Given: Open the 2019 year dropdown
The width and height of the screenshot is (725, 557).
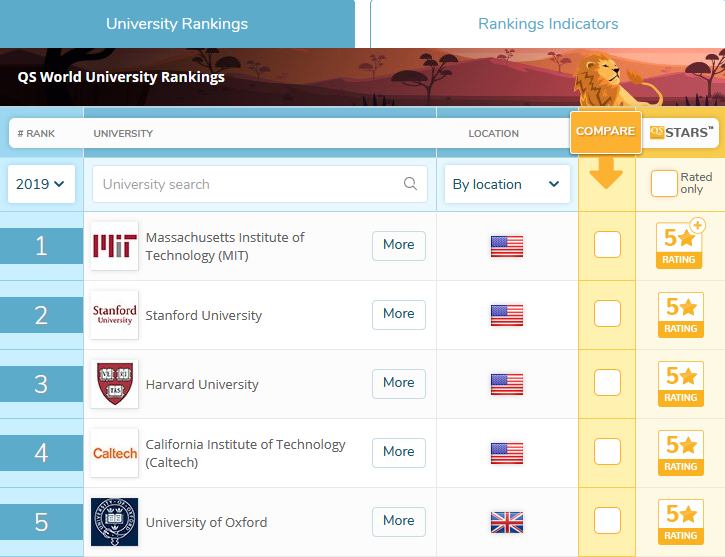Looking at the screenshot, I should click(41, 184).
